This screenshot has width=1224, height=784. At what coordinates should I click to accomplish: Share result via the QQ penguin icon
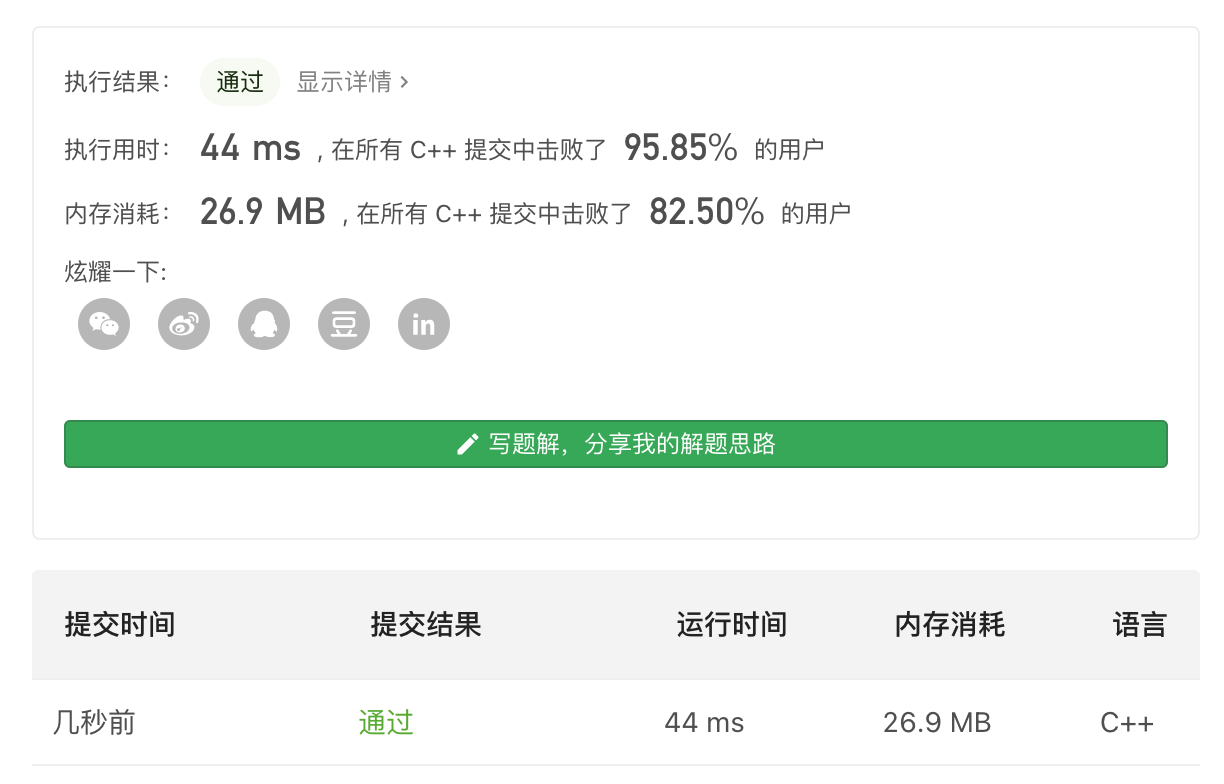[264, 324]
